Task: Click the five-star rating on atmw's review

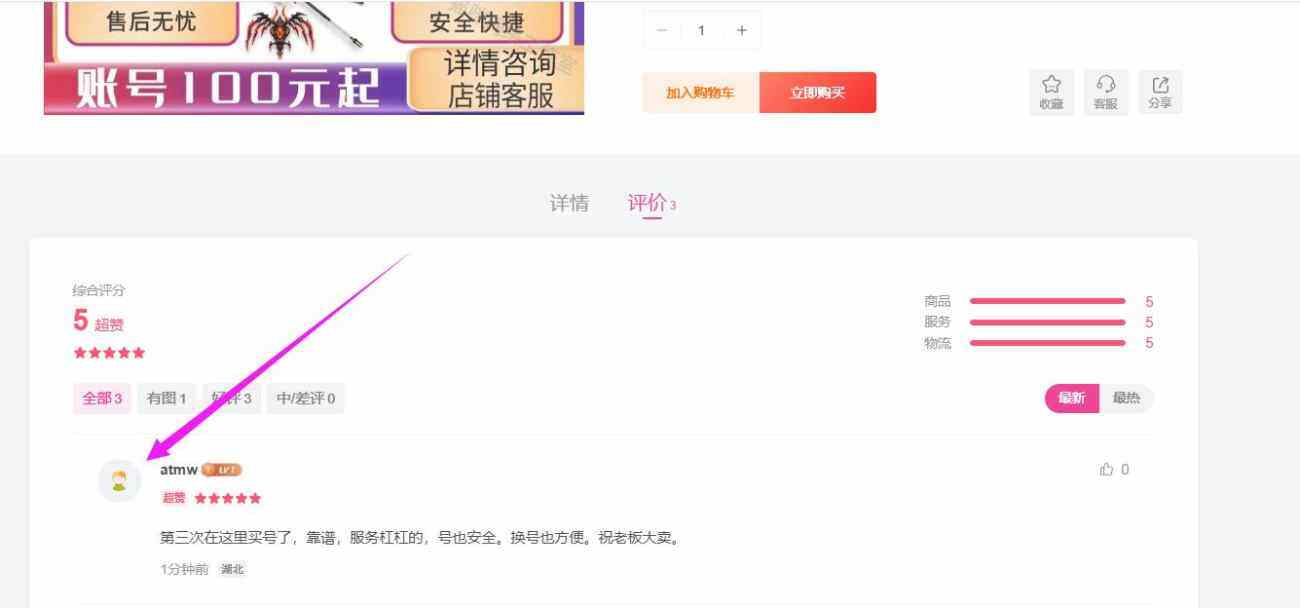Action: click(x=229, y=496)
